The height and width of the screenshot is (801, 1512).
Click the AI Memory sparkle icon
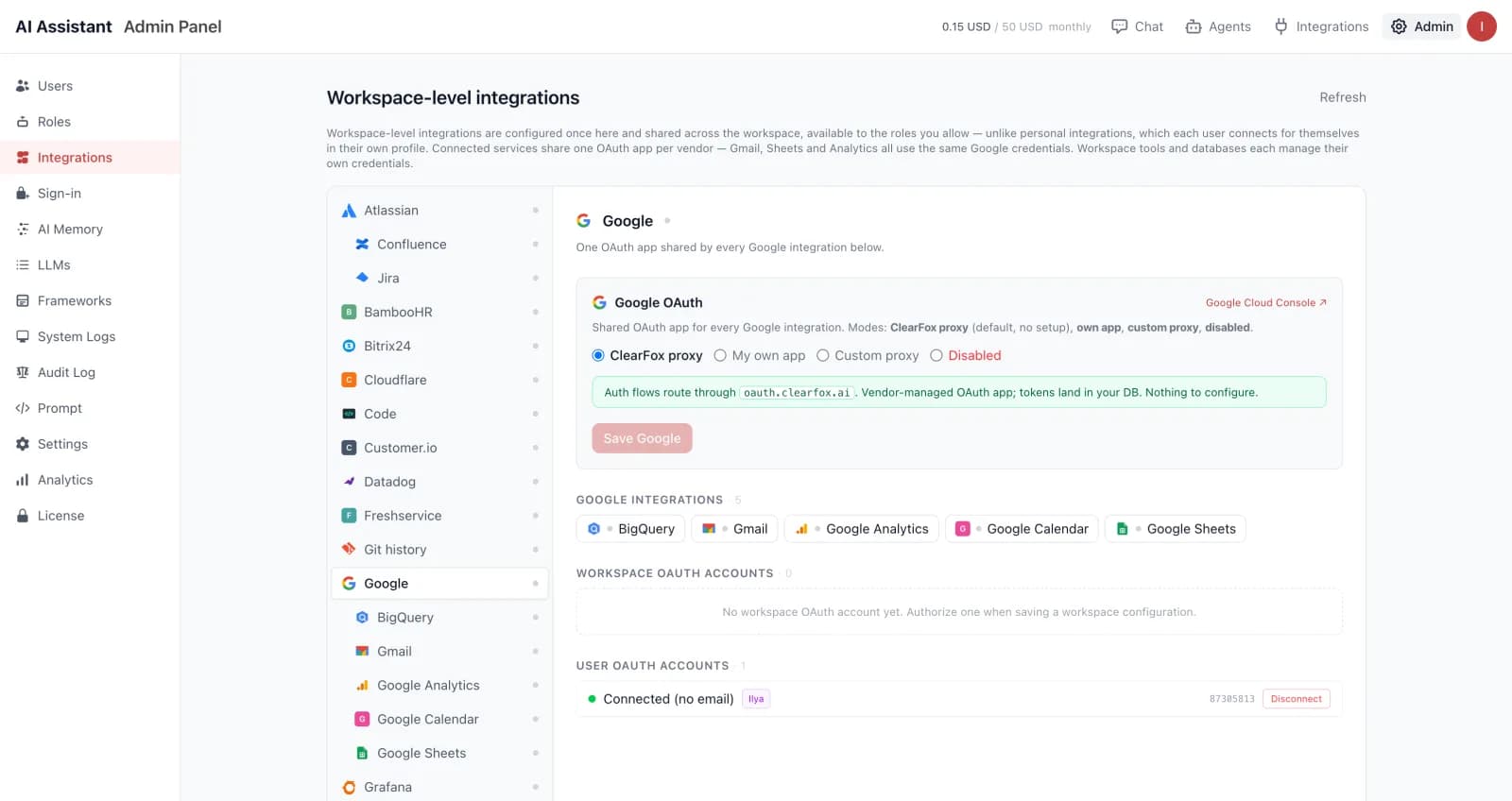23,230
